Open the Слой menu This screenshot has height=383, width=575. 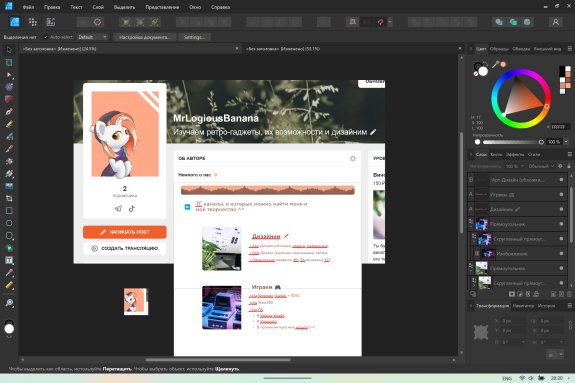tap(98, 7)
